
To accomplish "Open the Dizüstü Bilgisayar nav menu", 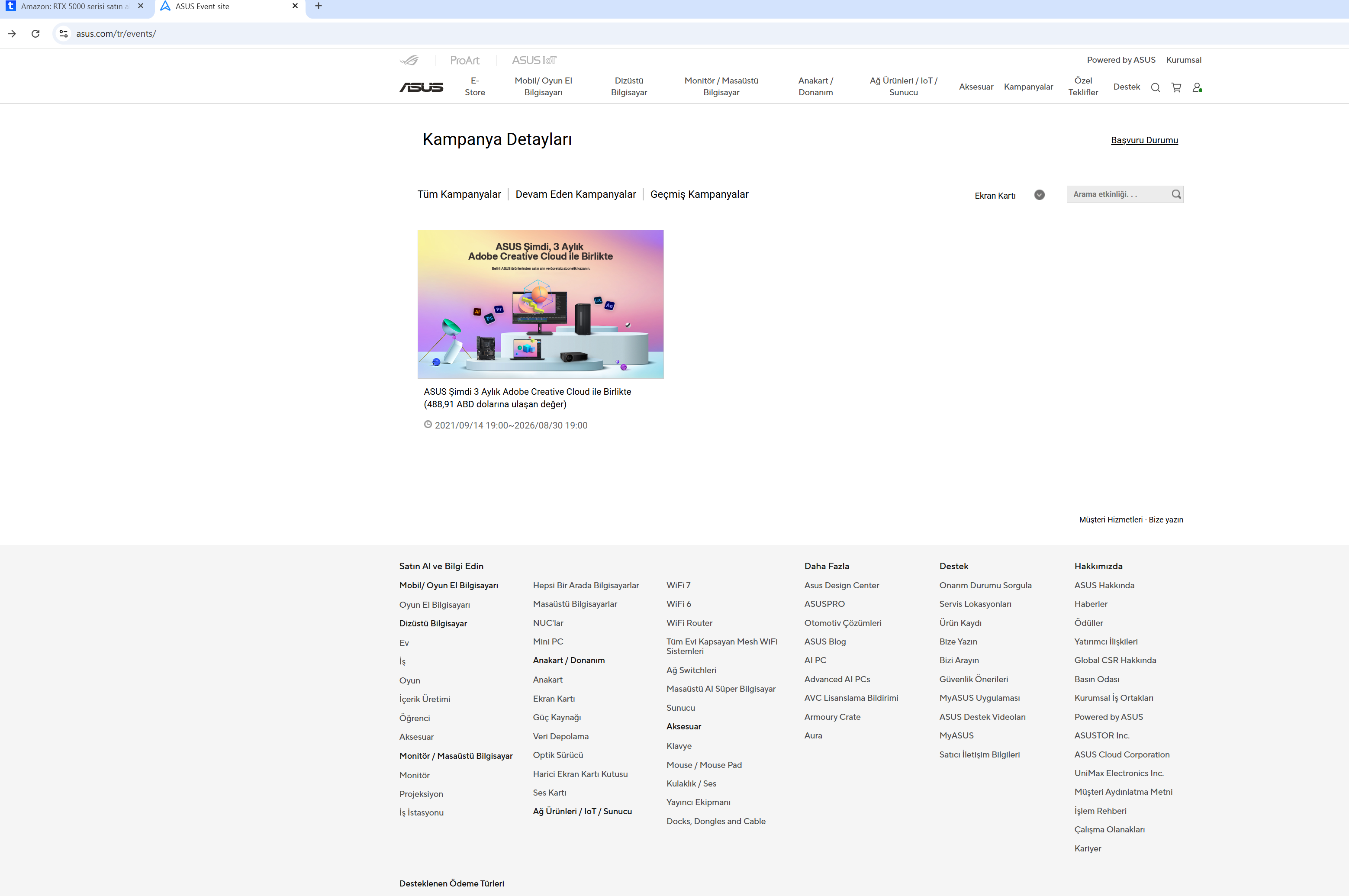I will pyautogui.click(x=628, y=87).
